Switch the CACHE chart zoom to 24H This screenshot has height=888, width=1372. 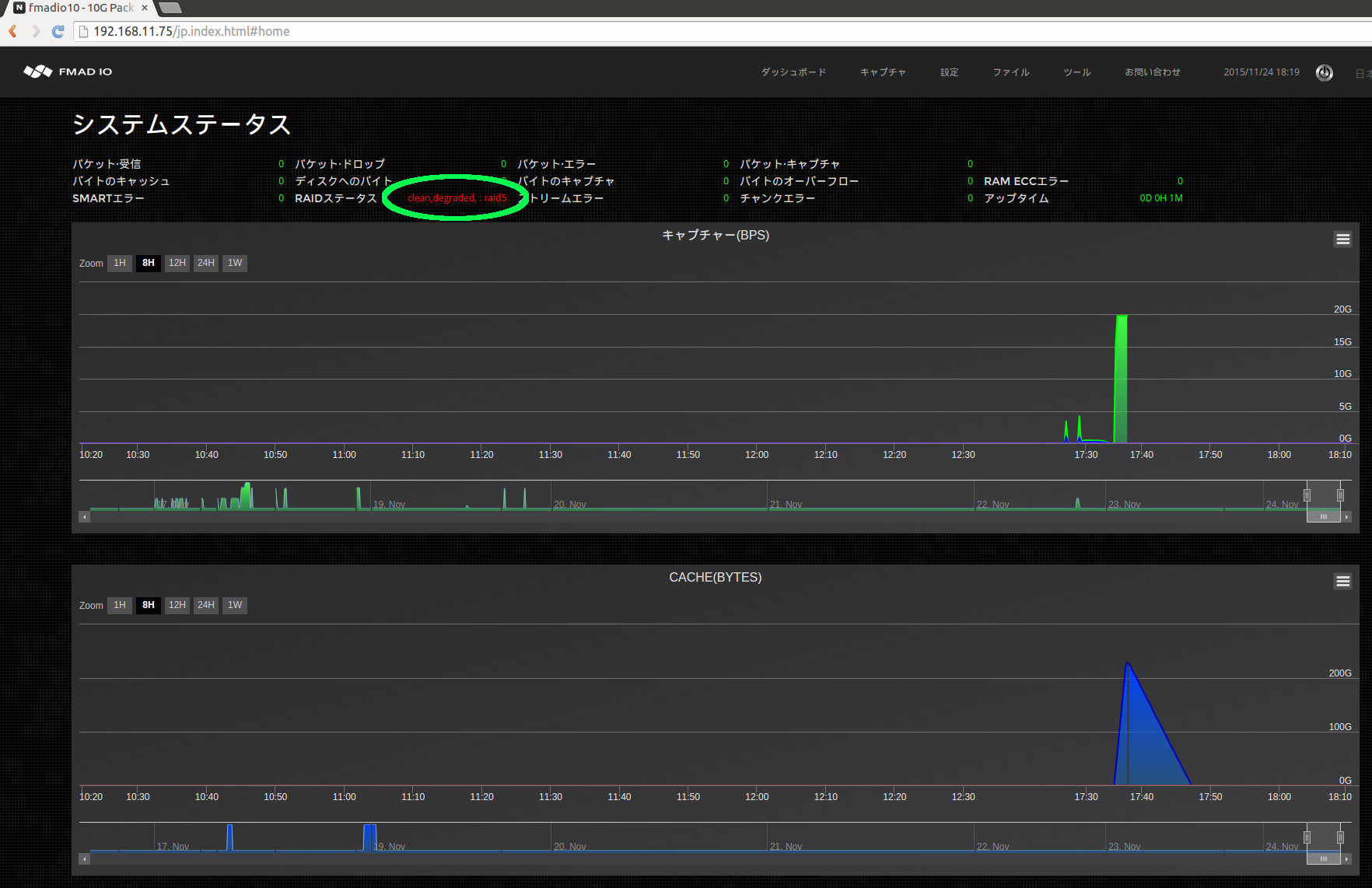(x=205, y=605)
